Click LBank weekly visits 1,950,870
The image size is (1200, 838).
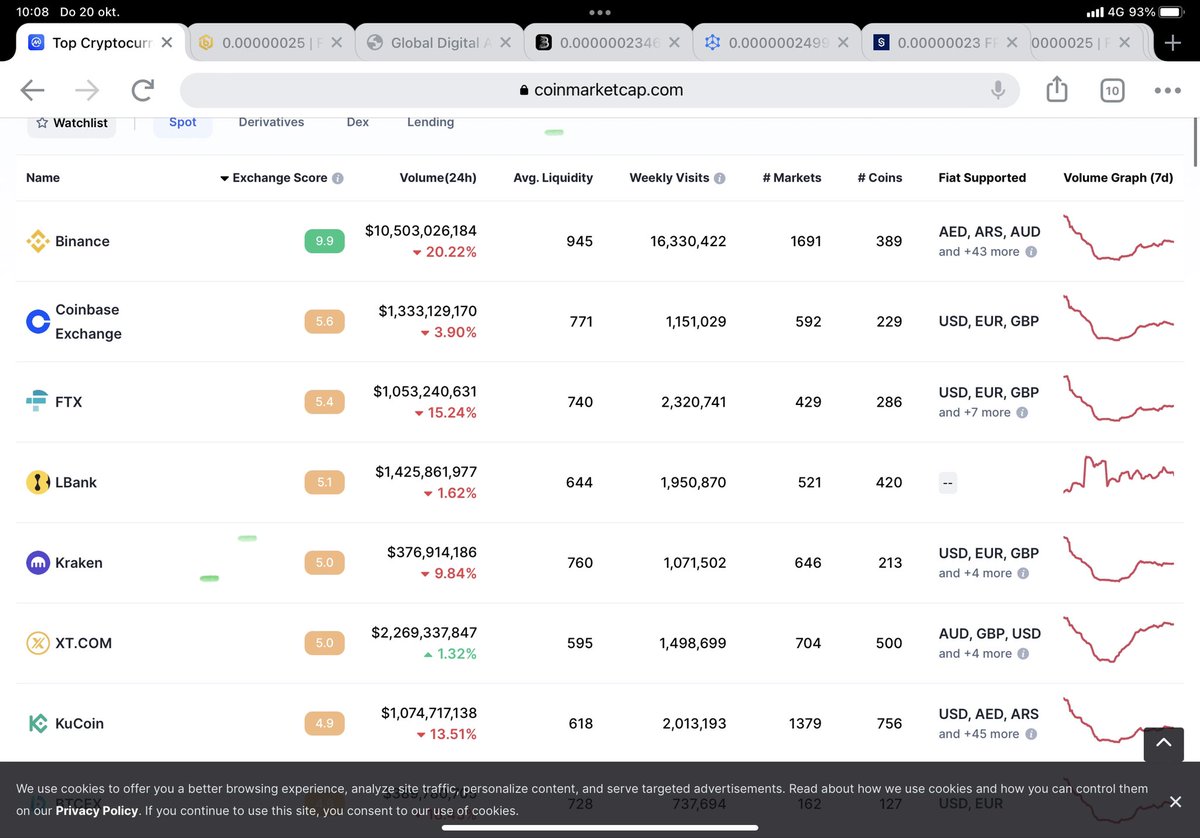(693, 482)
